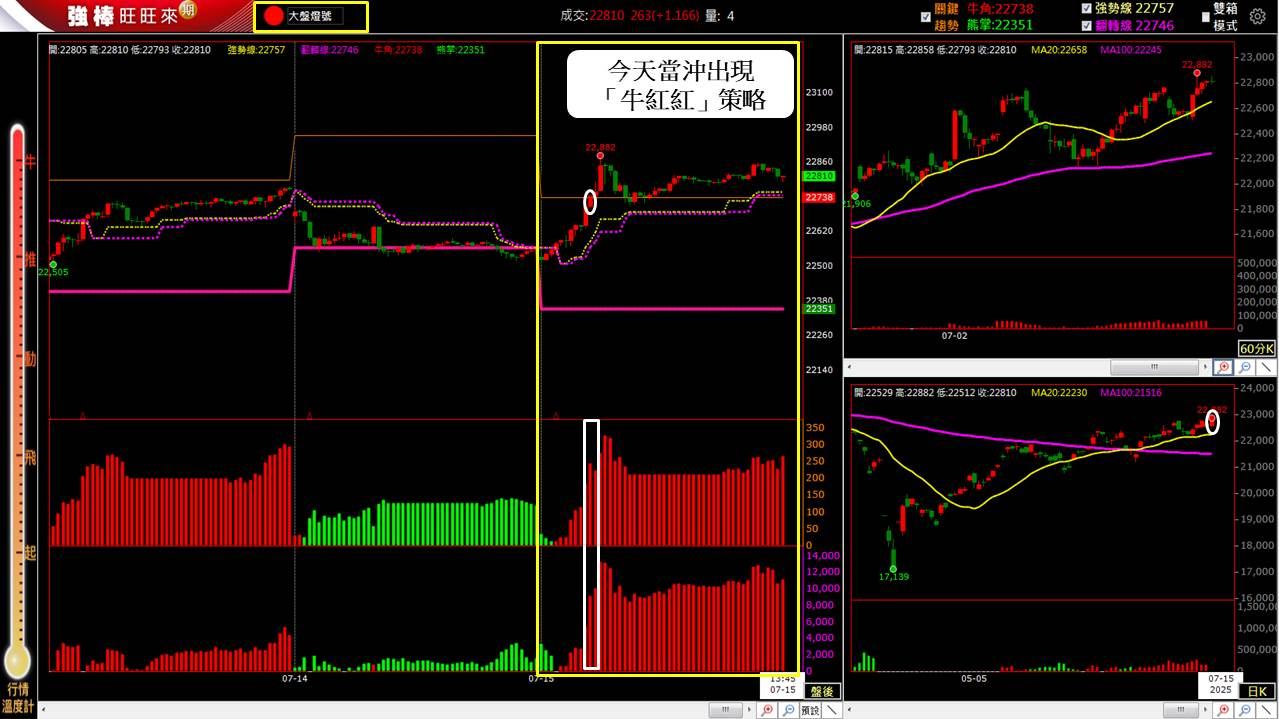The width and height of the screenshot is (1279, 719).
Task: Click the 日K chart's scrollbar thumb
Action: coord(1182,710)
